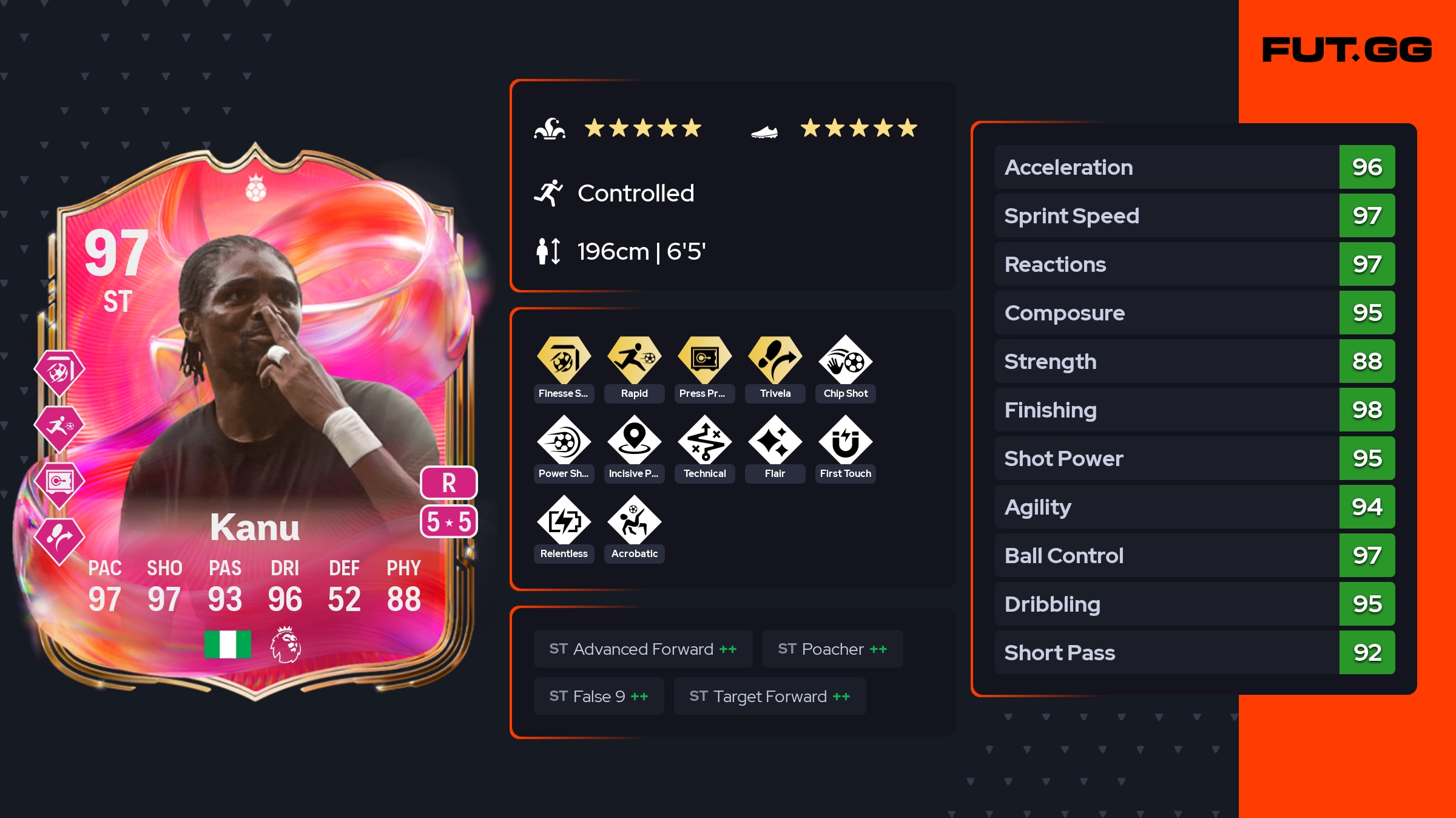Click the Technical playstyle icon
The height and width of the screenshot is (818, 1456).
[x=704, y=441]
